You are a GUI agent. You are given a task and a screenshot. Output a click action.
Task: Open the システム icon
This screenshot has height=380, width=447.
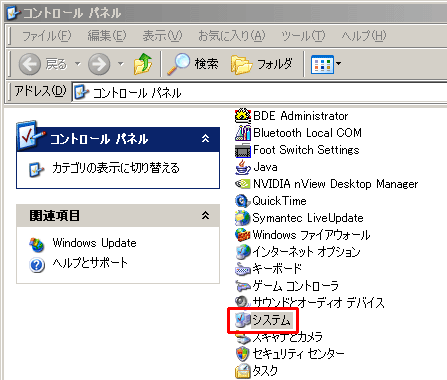point(242,320)
